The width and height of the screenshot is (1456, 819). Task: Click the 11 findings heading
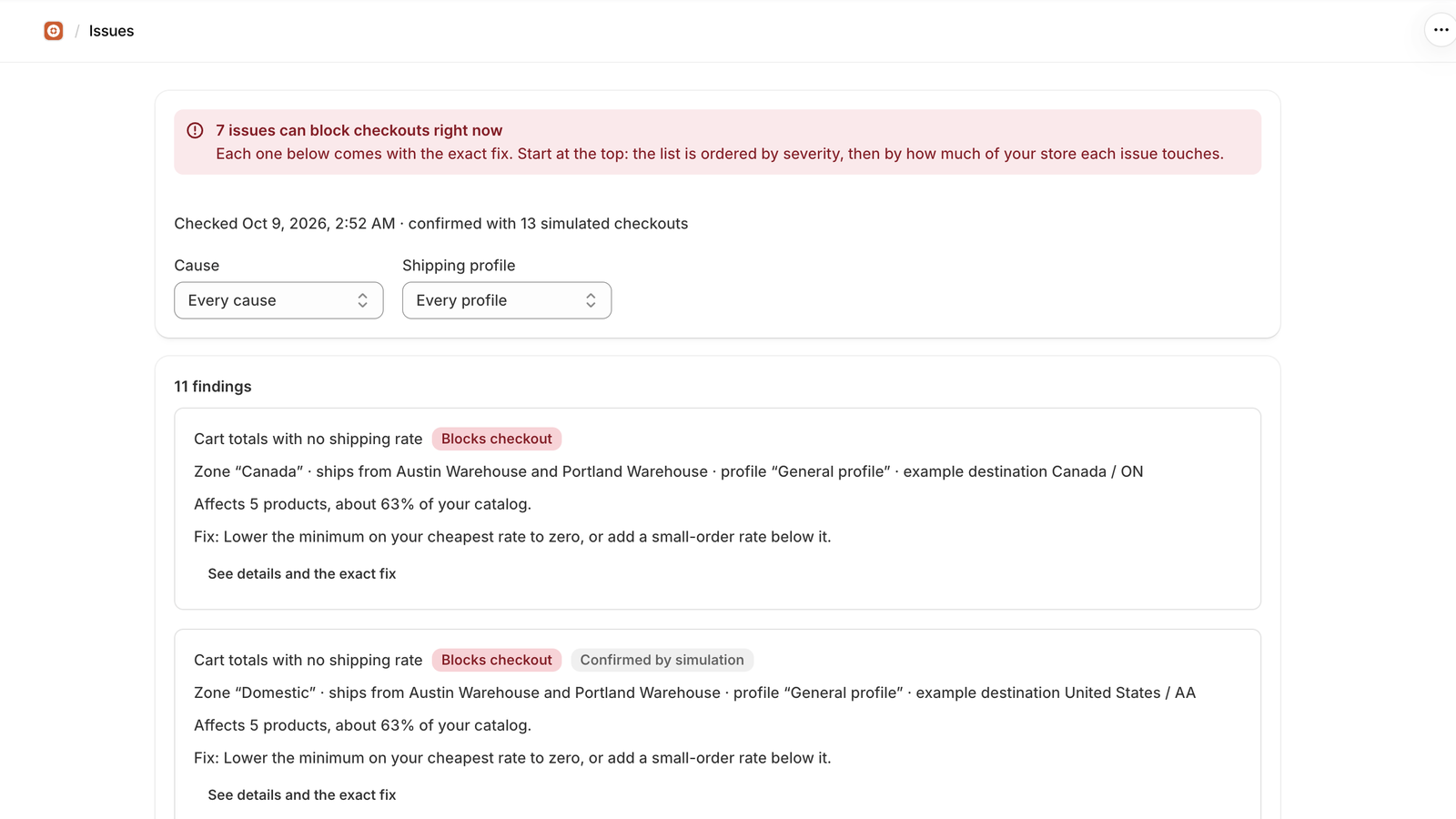(x=213, y=387)
